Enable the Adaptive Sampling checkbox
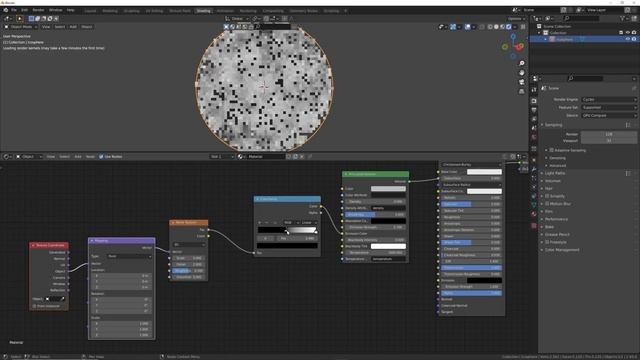The height and width of the screenshot is (360, 640). [551, 150]
